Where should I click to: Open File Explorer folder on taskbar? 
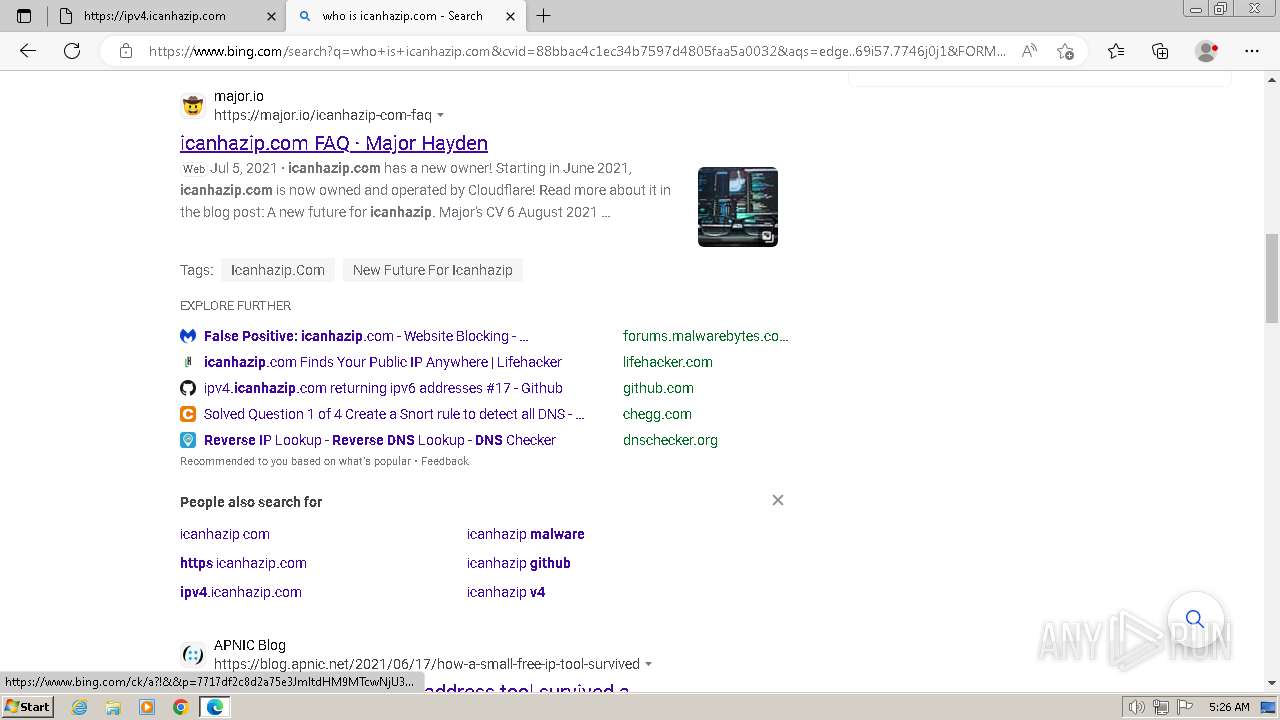point(113,707)
